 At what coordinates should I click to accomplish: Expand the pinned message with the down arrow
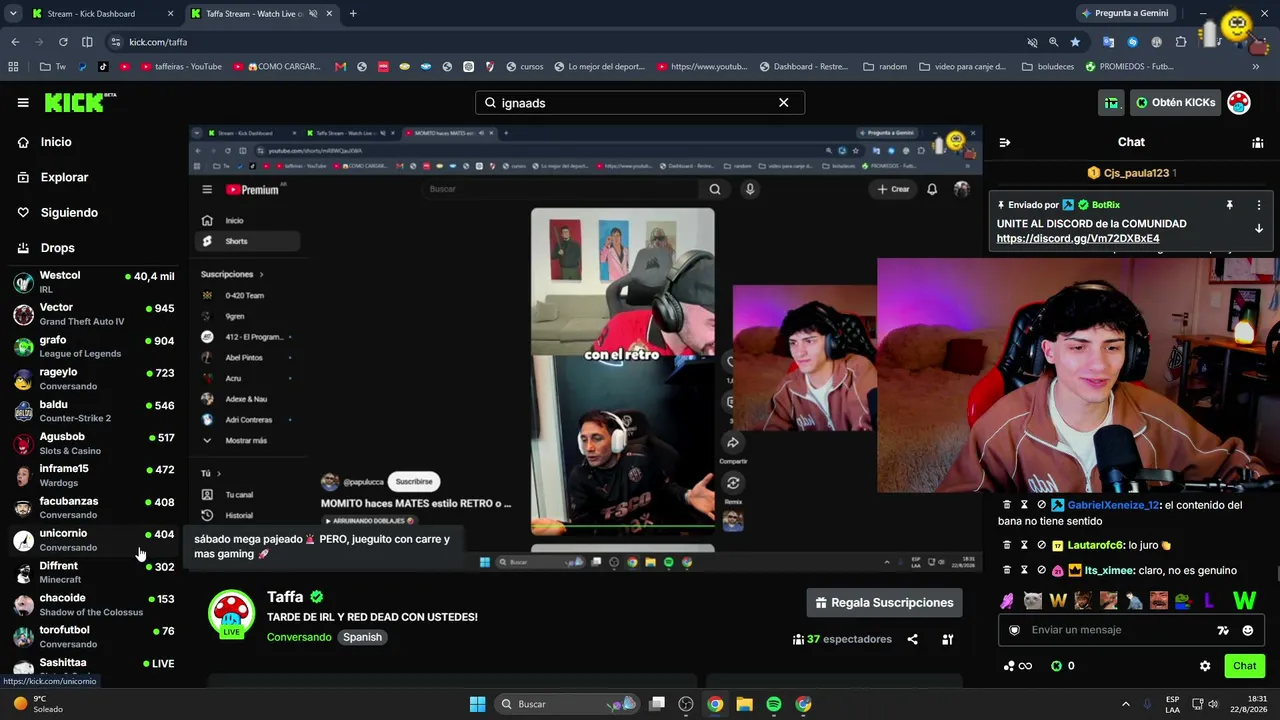click(1259, 228)
